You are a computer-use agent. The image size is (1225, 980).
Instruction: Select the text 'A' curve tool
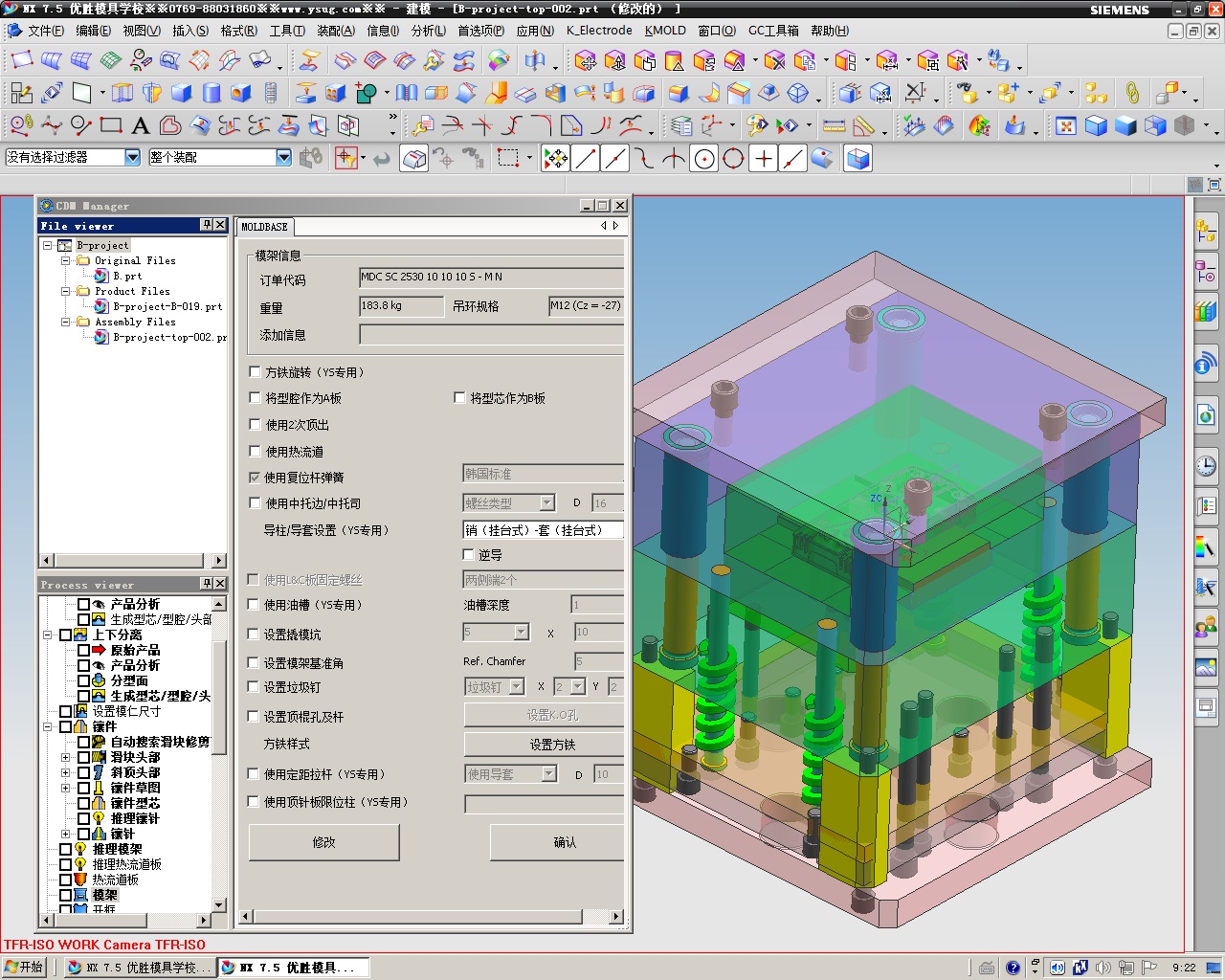coord(141,125)
